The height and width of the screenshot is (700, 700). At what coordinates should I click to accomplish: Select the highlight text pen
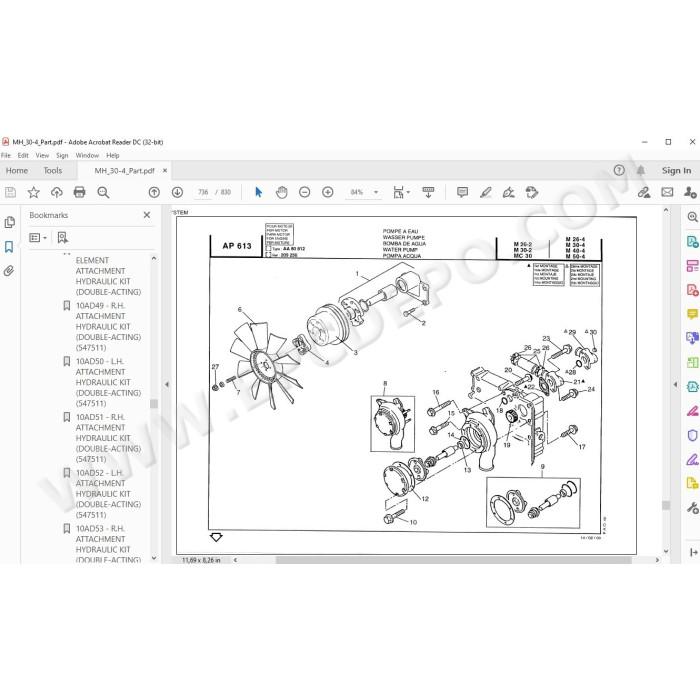click(x=486, y=192)
